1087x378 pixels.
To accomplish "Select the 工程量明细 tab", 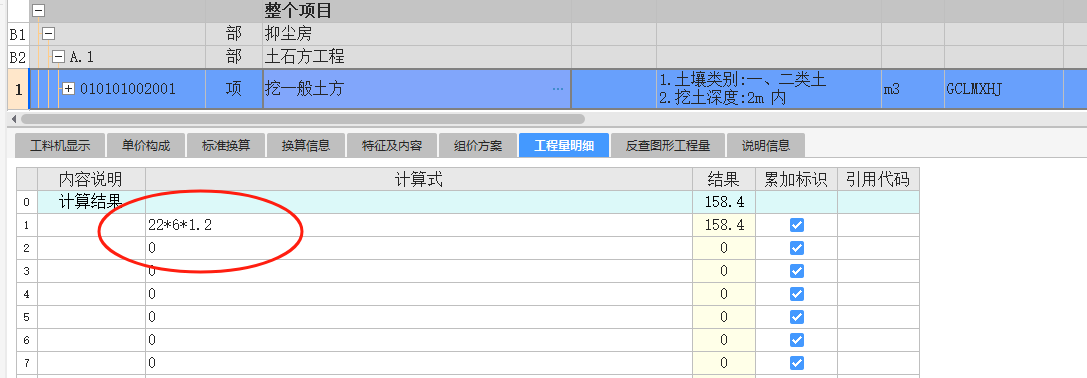I will (x=564, y=146).
